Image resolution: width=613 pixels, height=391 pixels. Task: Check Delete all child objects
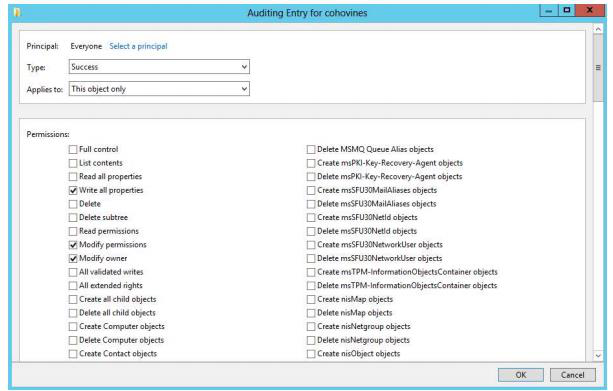(73, 313)
